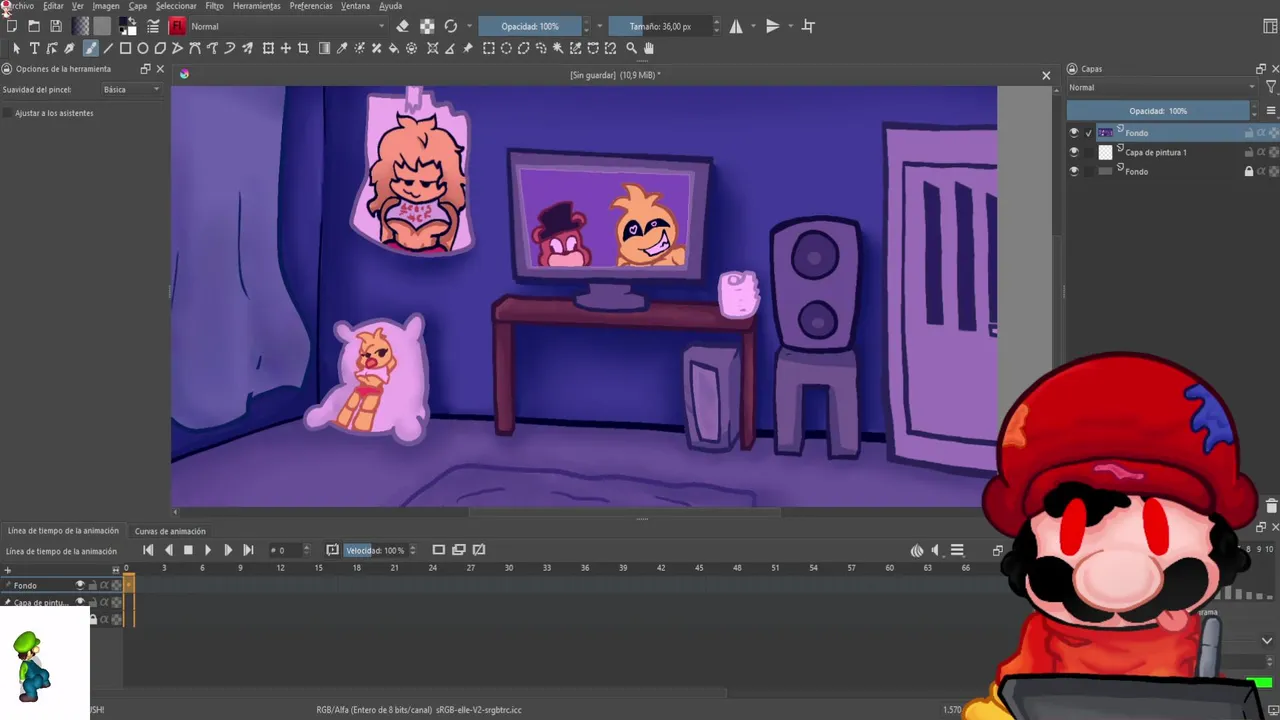Switch to Curvas de animación tab
Viewport: 1280px width, 720px height.
pyautogui.click(x=170, y=531)
